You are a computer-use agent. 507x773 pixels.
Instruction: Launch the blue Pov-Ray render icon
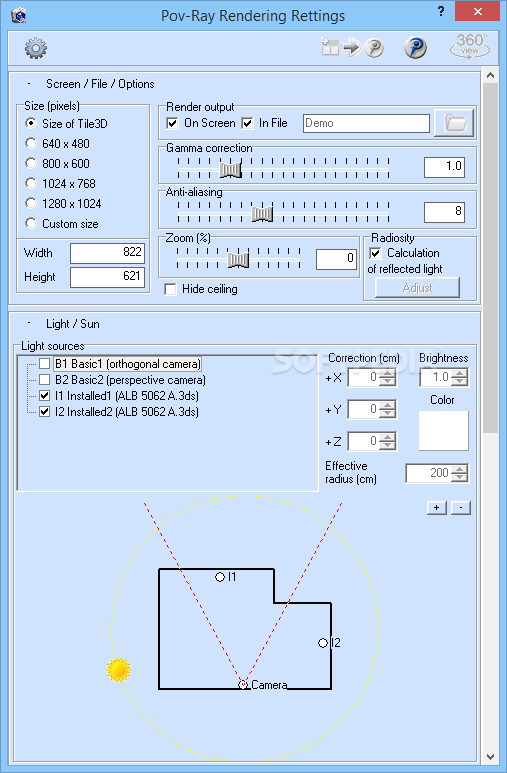pos(415,47)
